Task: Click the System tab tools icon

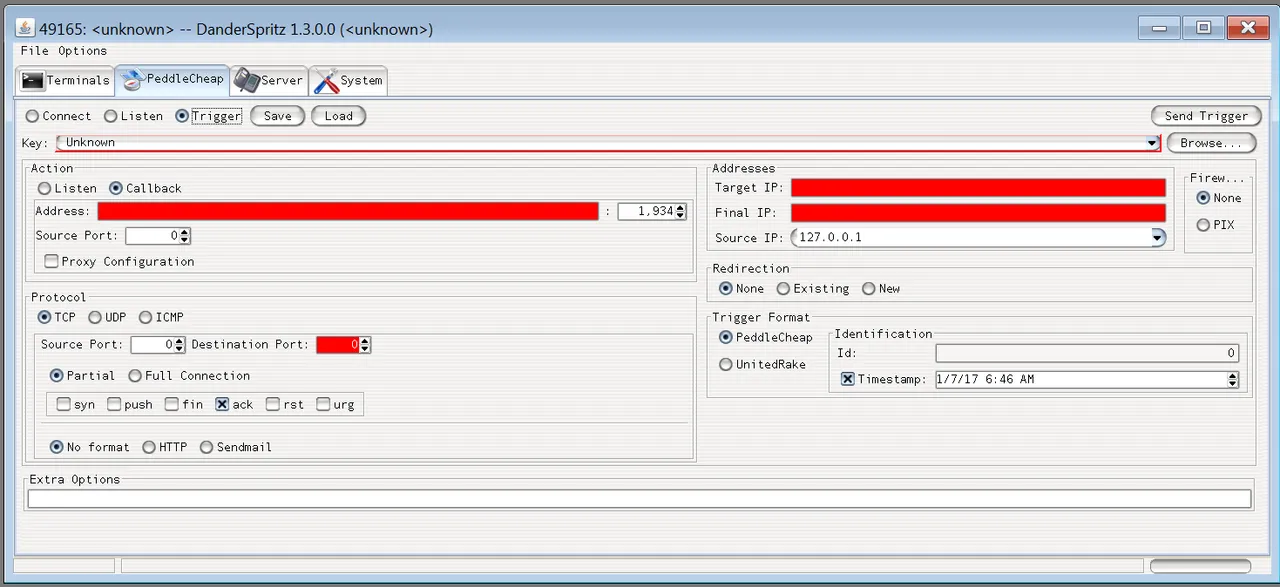Action: click(x=325, y=80)
